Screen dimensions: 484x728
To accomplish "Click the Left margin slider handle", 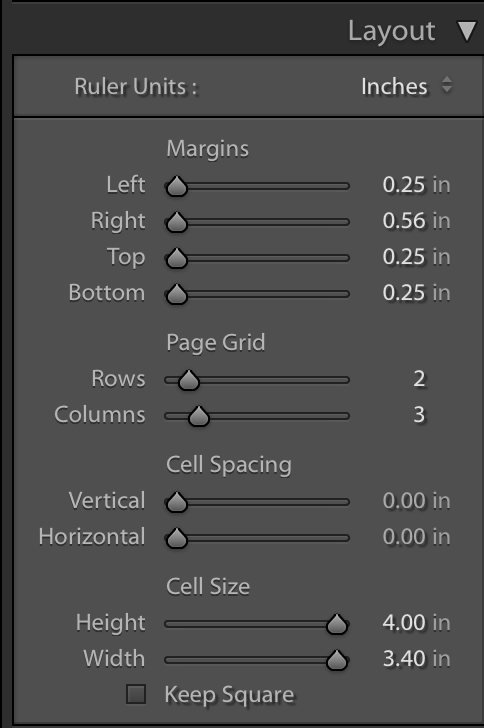I will click(x=177, y=186).
